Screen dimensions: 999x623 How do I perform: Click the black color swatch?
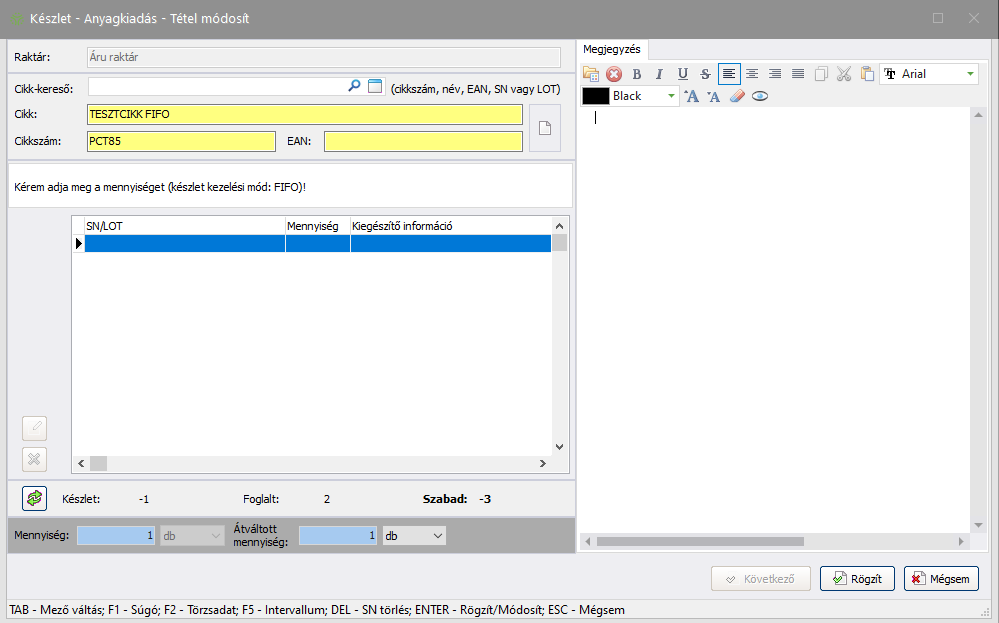[x=596, y=97]
